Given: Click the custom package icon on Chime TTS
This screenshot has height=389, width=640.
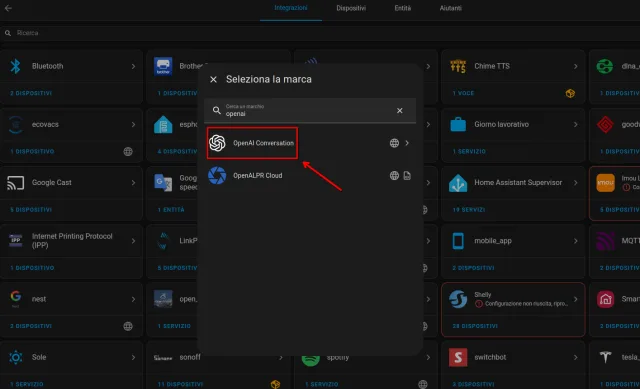Looking at the screenshot, I should pos(570,93).
